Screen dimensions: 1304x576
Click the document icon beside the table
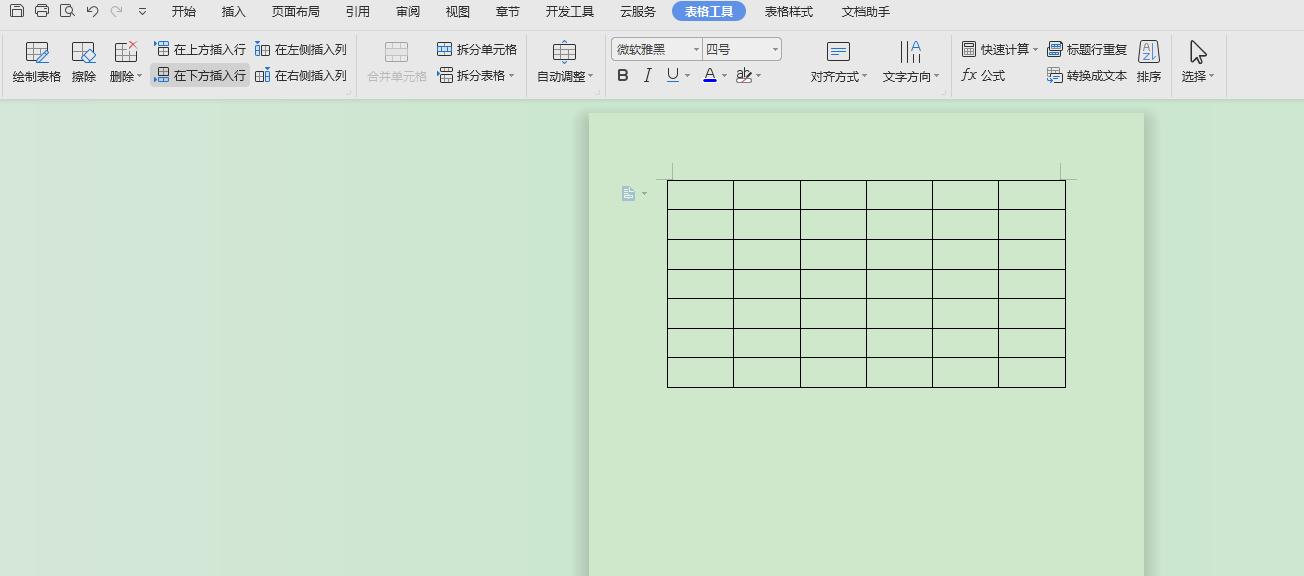628,193
